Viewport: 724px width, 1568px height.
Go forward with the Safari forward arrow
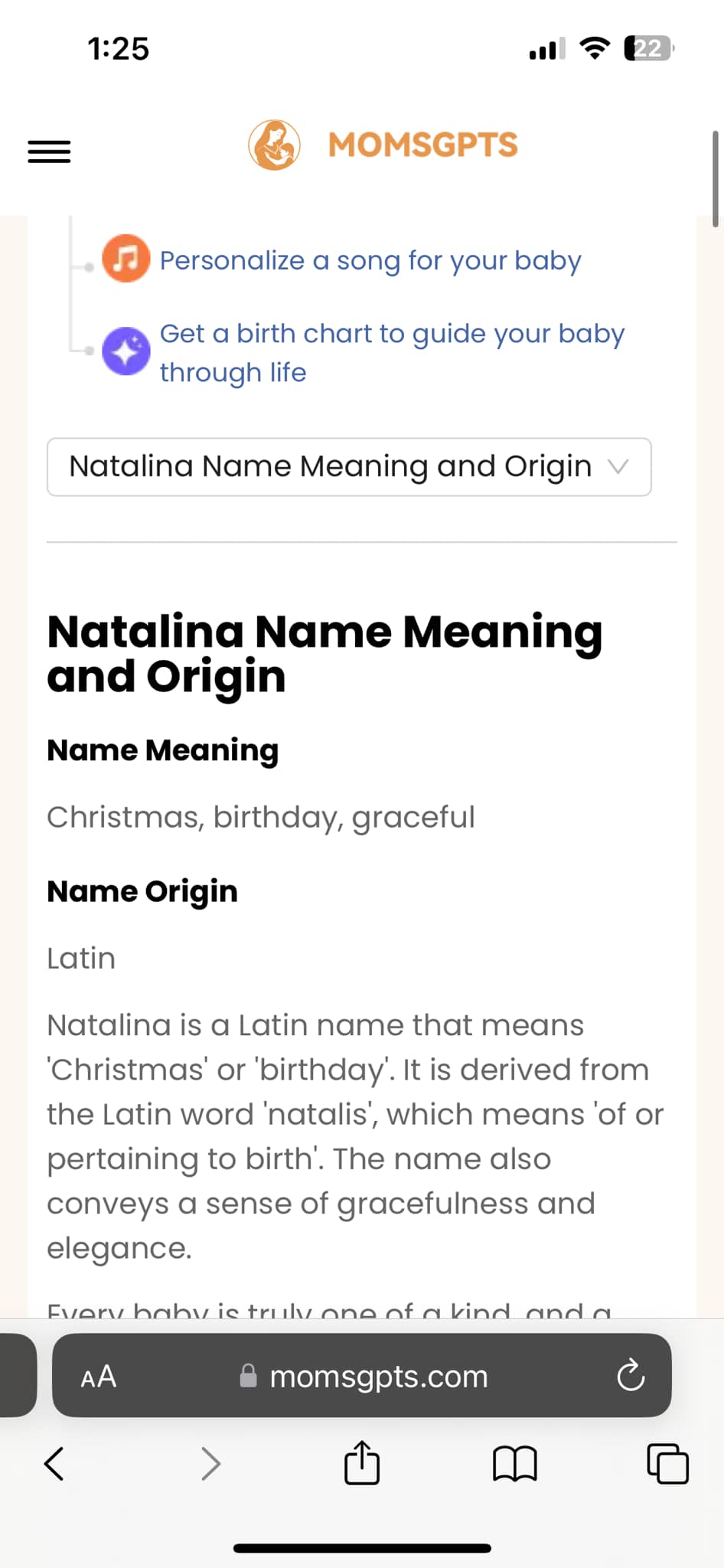(x=210, y=1464)
